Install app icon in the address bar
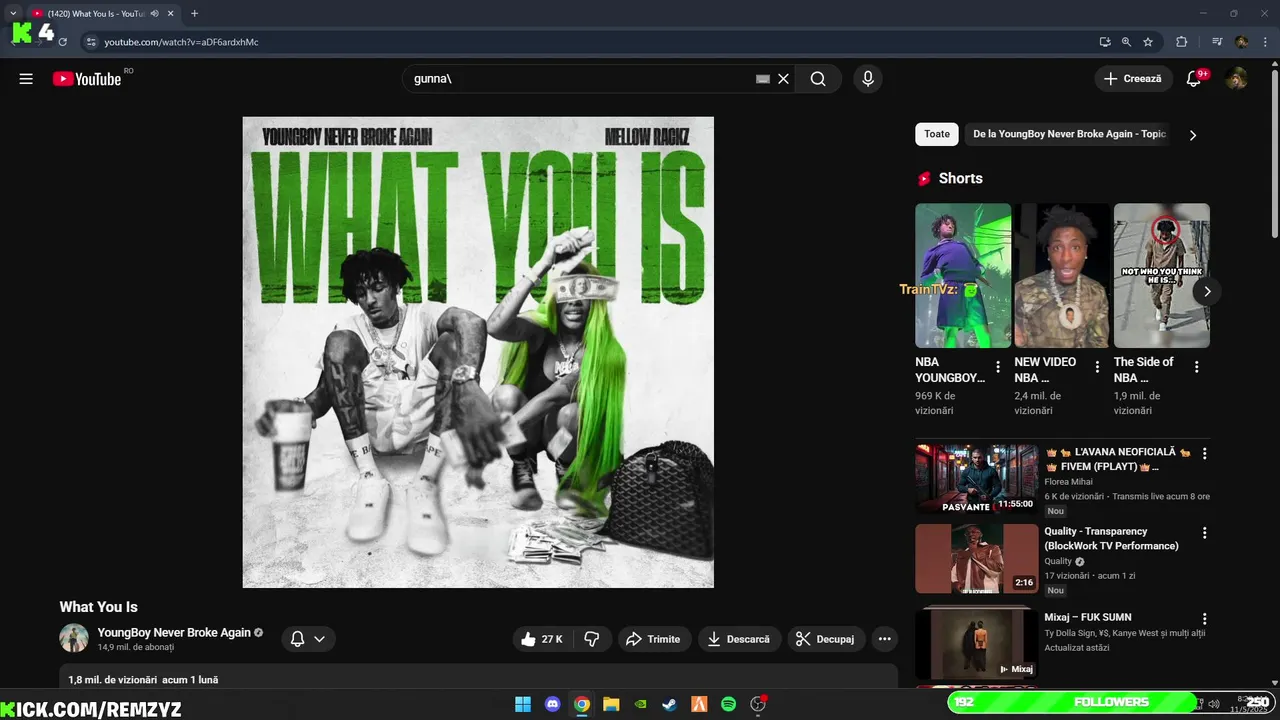The width and height of the screenshot is (1280, 720). tap(1104, 42)
